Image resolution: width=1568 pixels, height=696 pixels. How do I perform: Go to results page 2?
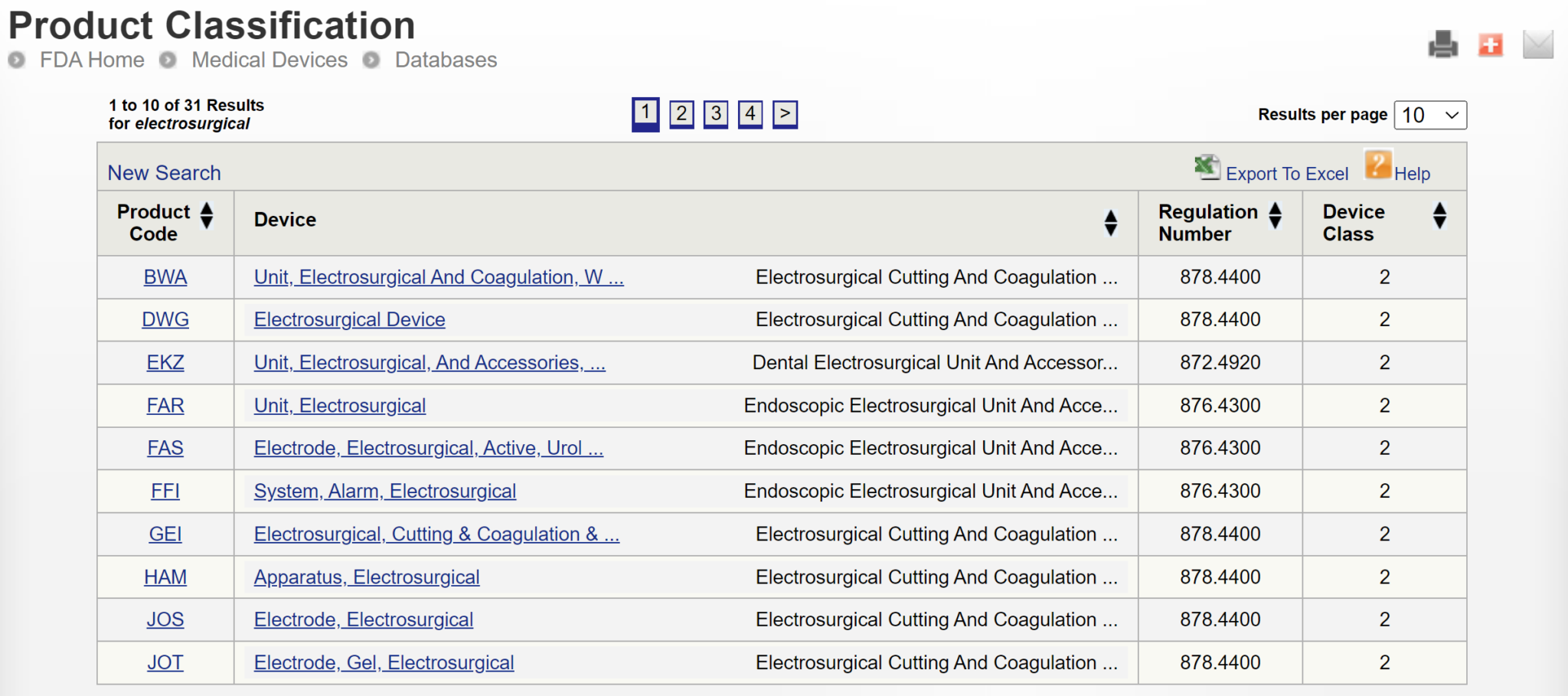pos(681,114)
